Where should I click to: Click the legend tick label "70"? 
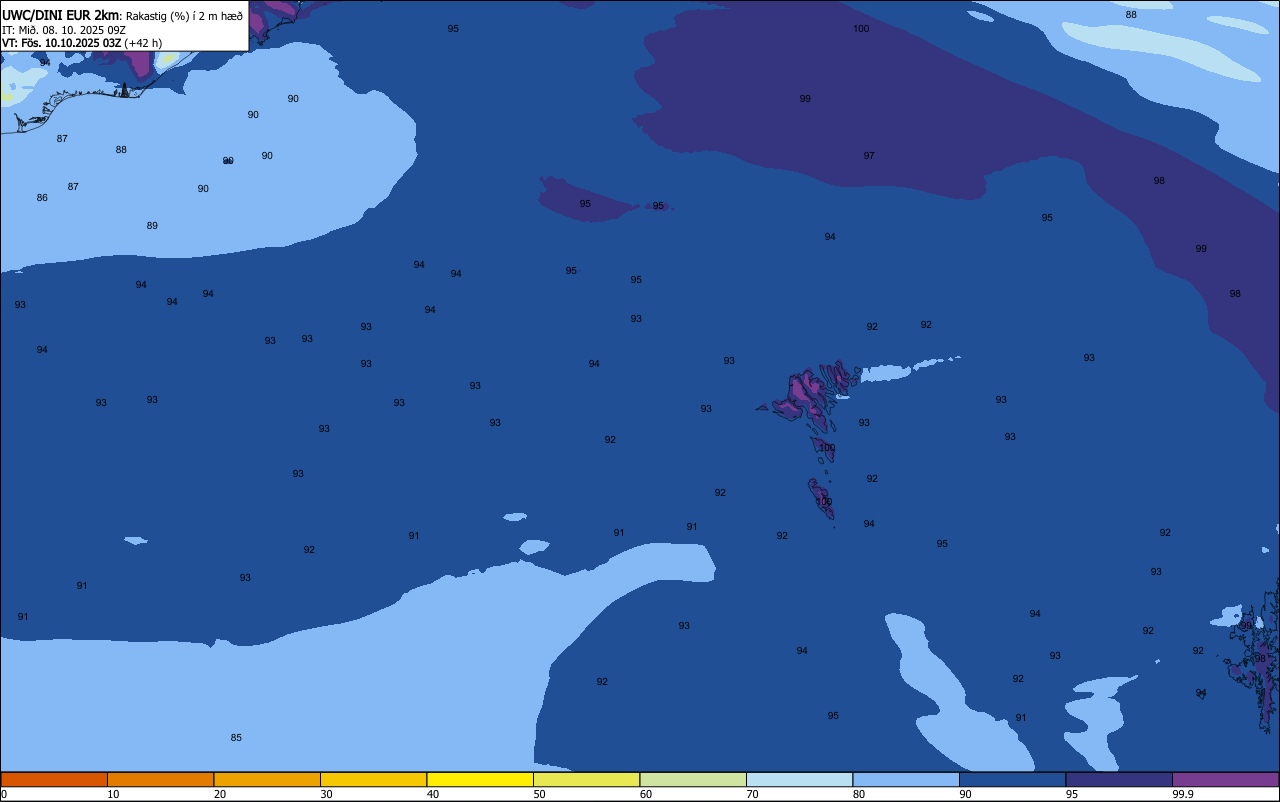tap(752, 794)
